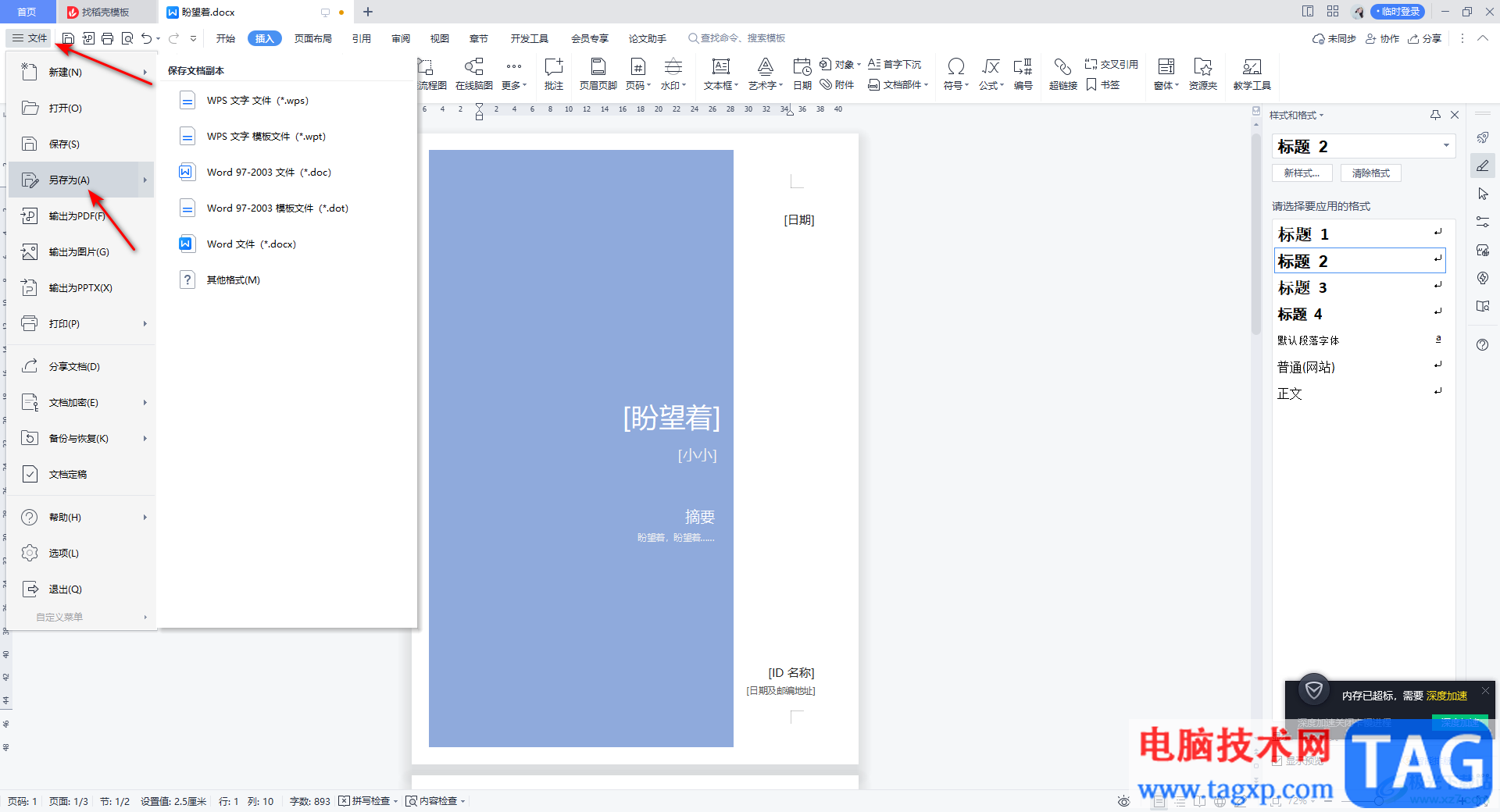The width and height of the screenshot is (1500, 812).
Task: Click the selection cursor icon in right sidebar
Action: point(1483,194)
